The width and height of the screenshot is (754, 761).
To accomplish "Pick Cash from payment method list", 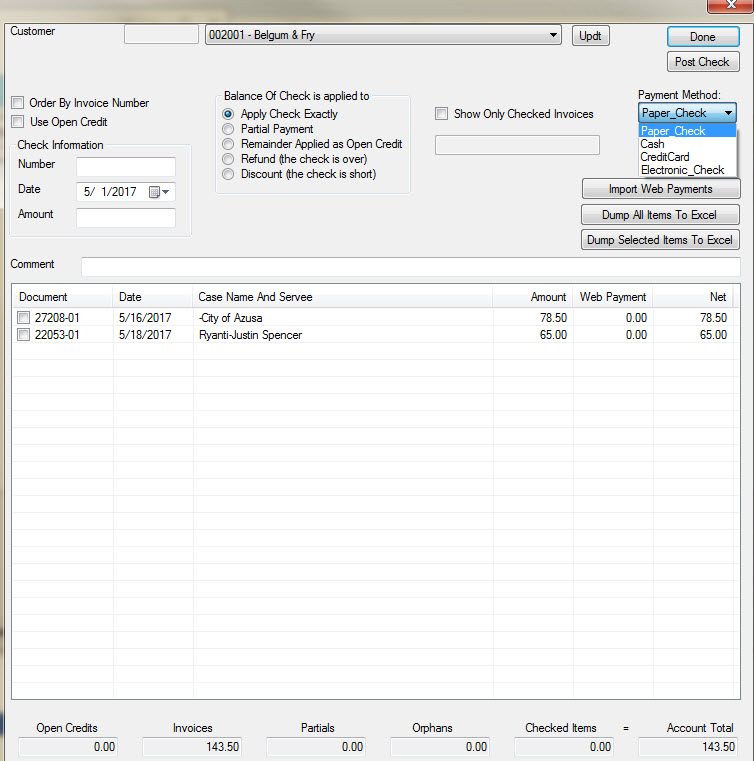I will [688, 144].
